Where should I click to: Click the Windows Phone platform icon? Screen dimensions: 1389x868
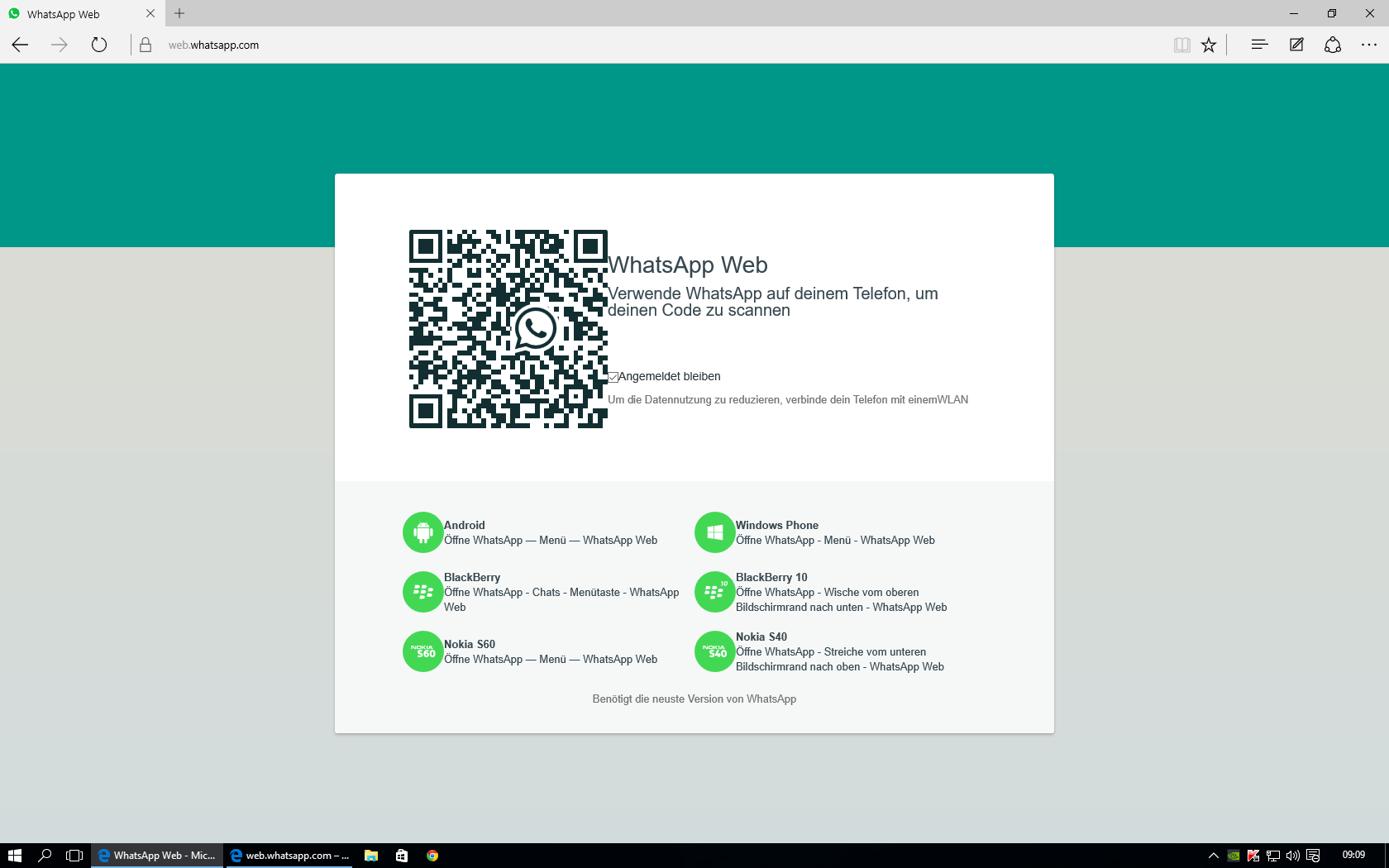point(715,532)
